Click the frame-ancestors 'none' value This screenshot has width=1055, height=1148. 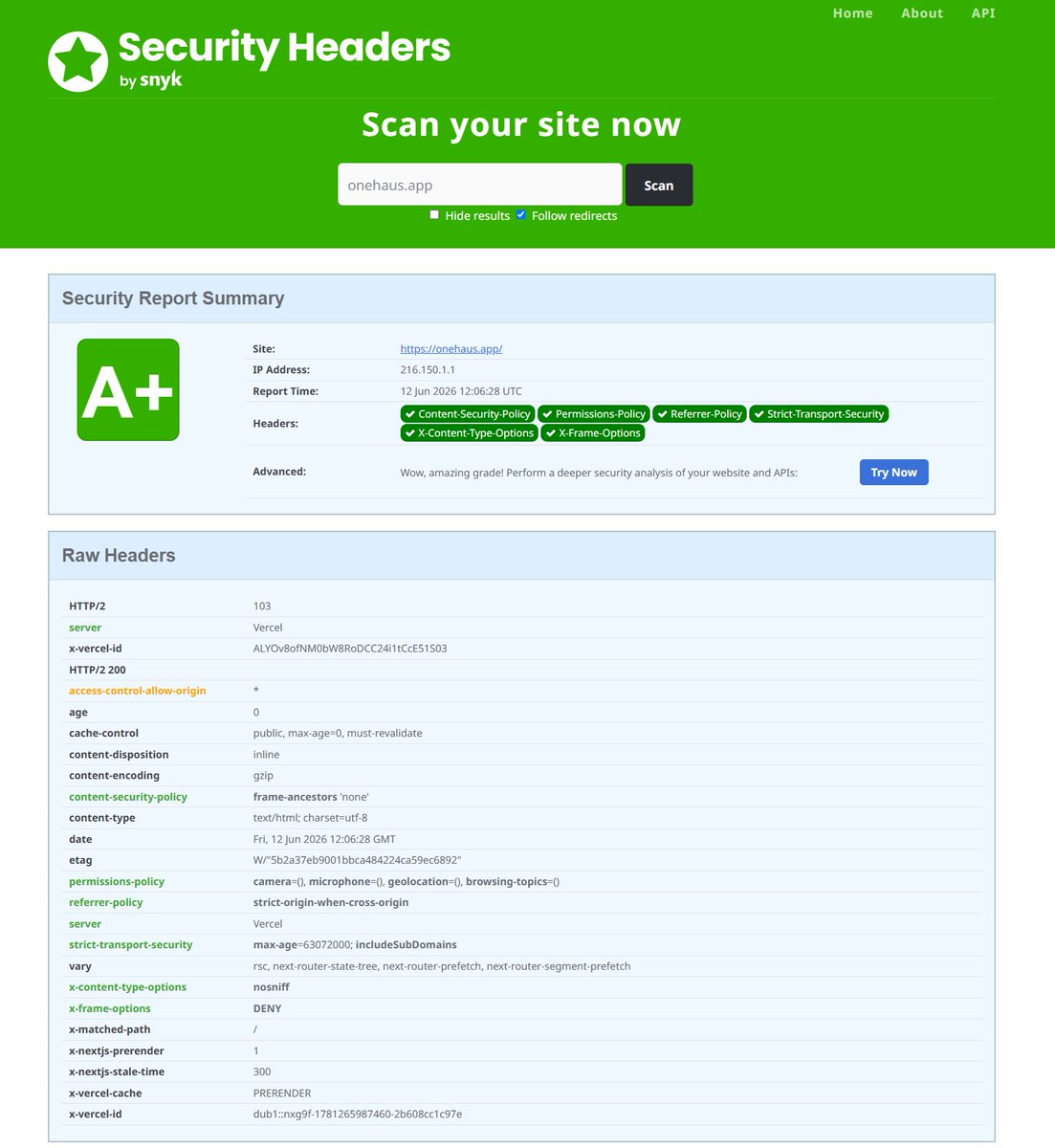click(311, 797)
